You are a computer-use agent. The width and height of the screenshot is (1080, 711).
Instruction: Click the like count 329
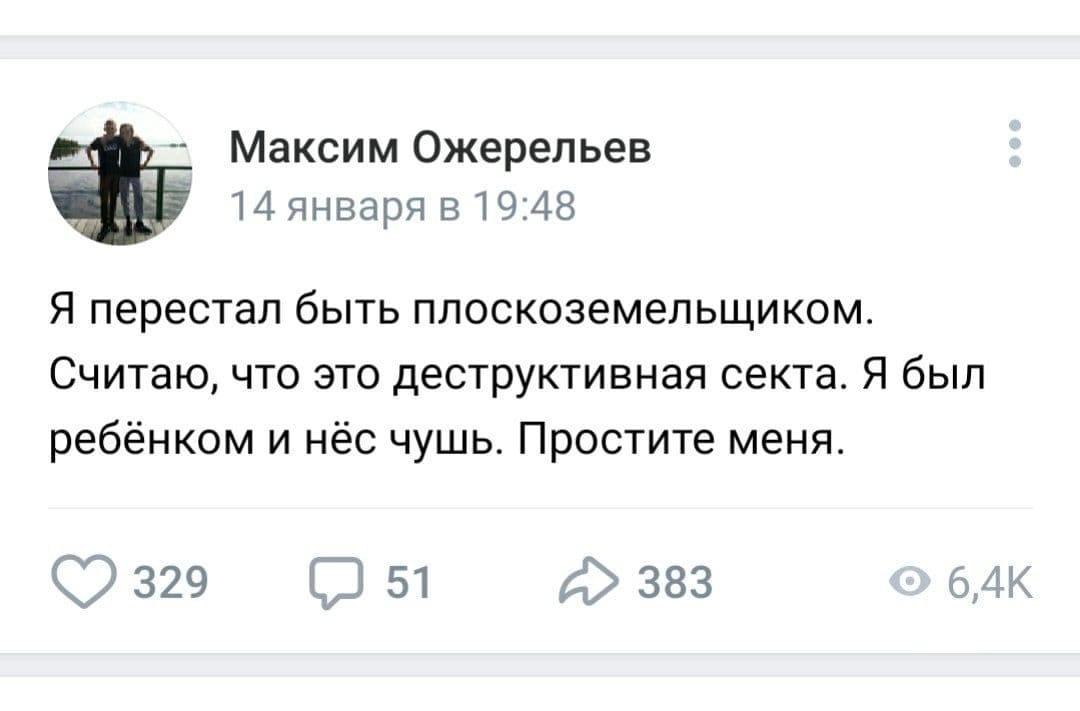click(174, 581)
